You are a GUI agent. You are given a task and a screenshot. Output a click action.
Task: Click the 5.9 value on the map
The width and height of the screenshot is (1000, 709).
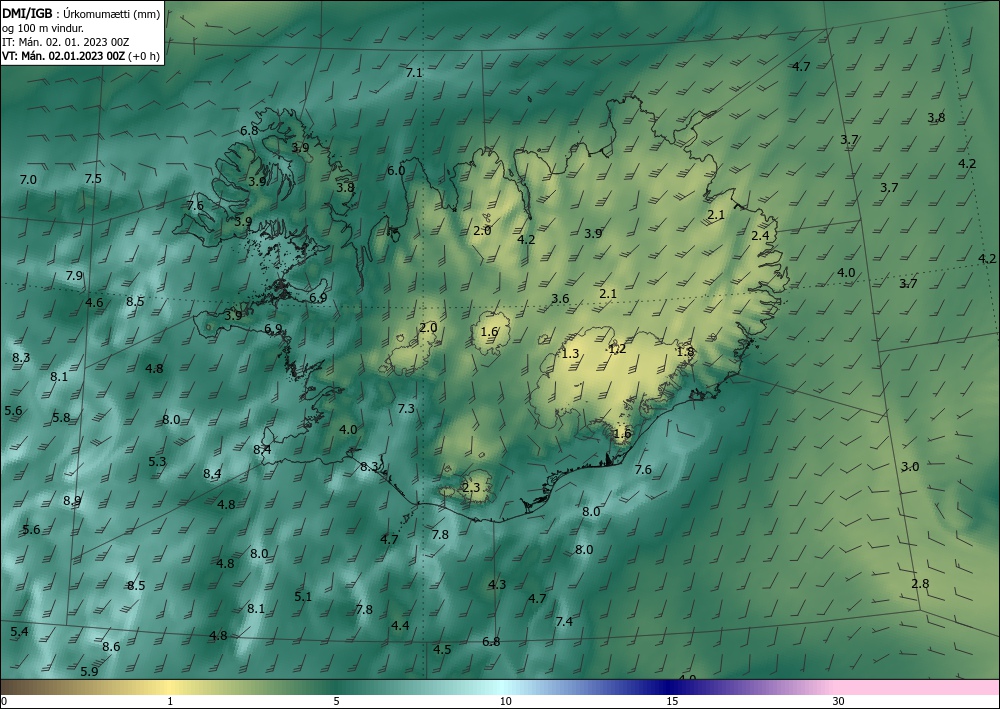tap(89, 671)
